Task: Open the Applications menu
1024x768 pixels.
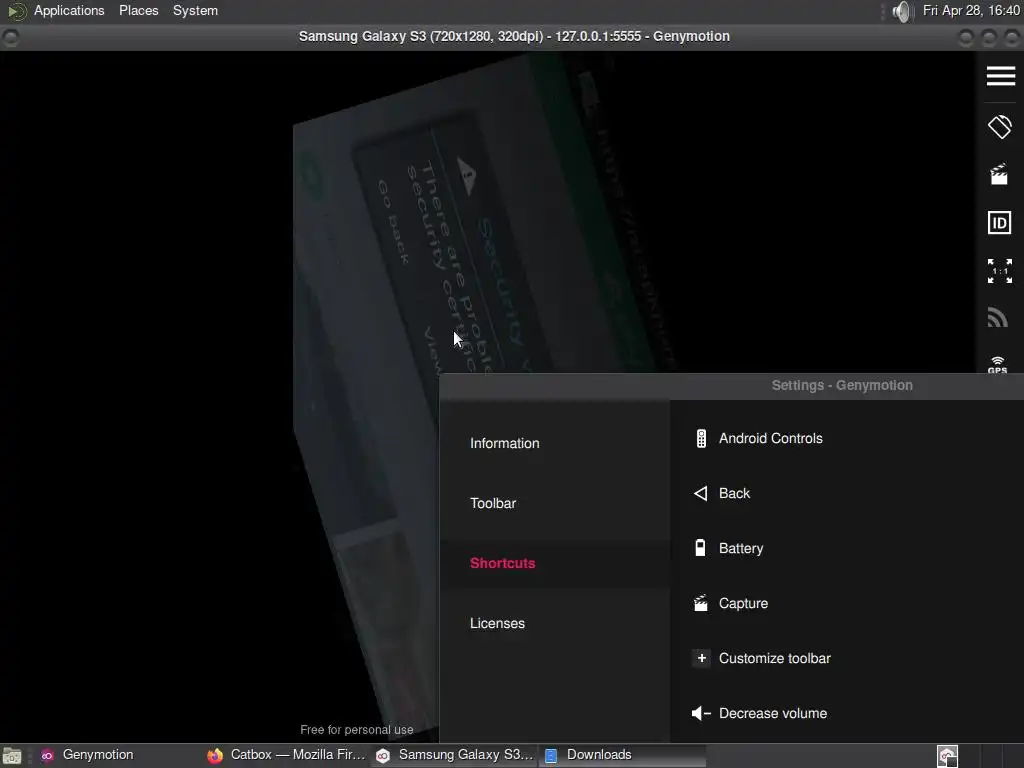Action: (69, 10)
